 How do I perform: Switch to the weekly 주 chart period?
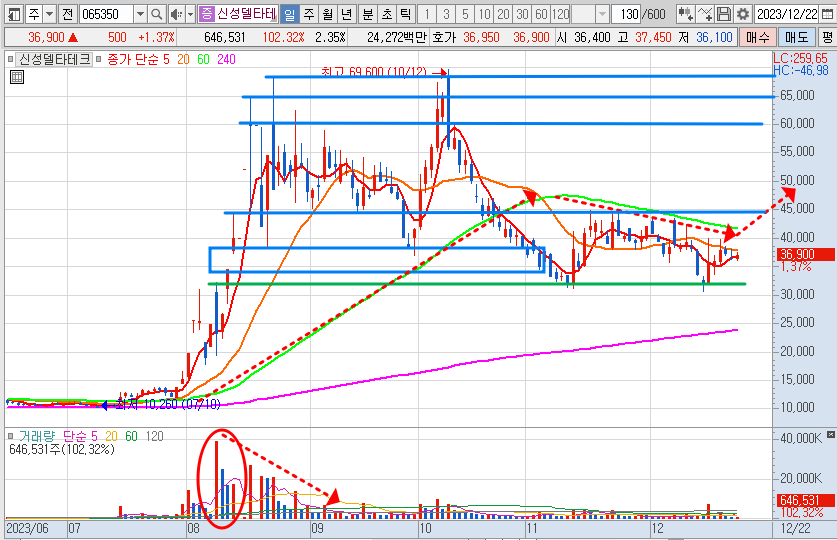(309, 14)
